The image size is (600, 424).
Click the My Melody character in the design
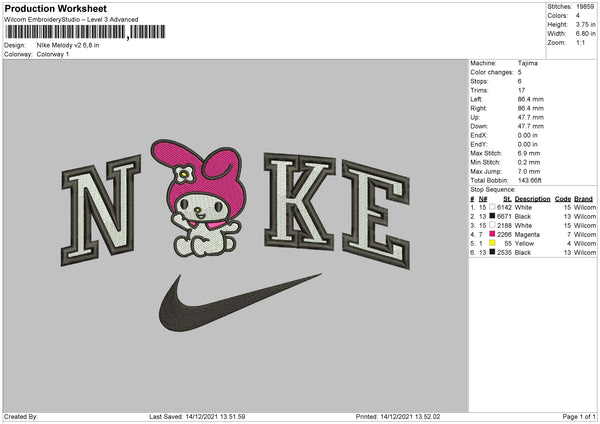point(199,198)
